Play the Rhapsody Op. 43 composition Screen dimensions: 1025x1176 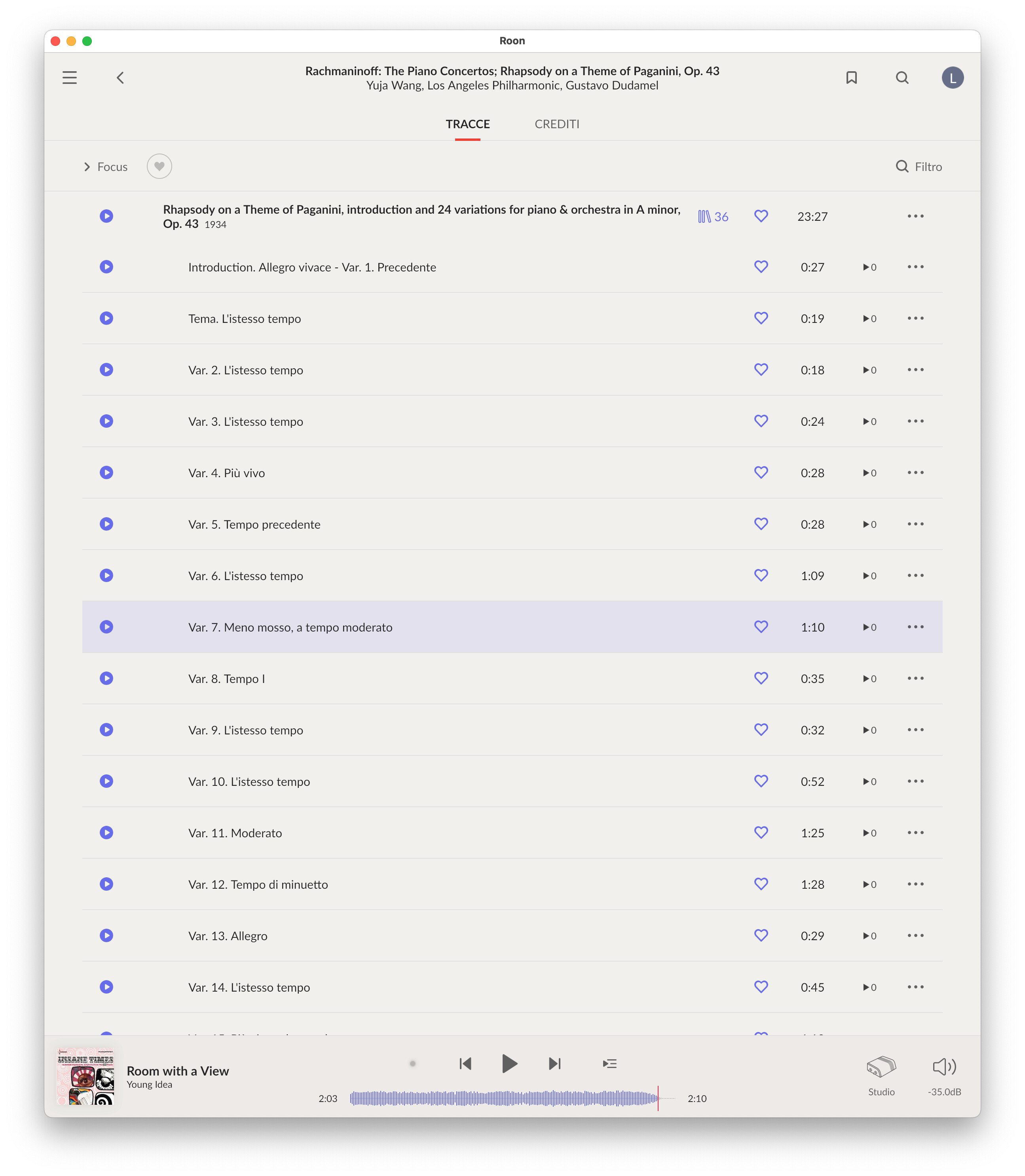pos(106,216)
